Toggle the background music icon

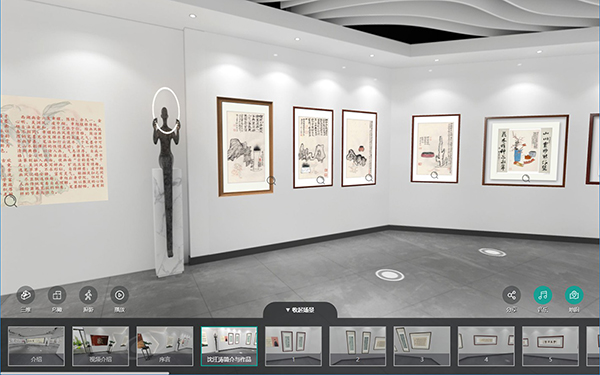pos(543,295)
